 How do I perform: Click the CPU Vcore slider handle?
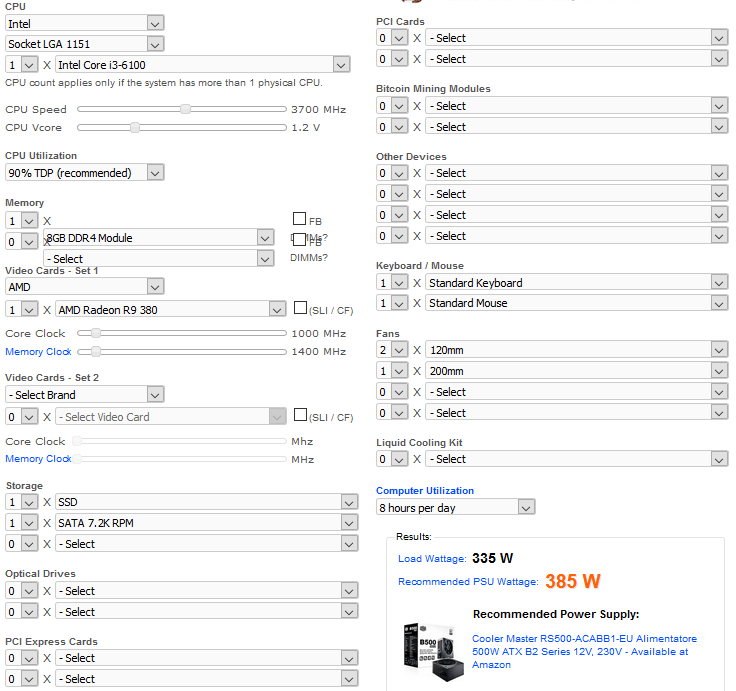click(134, 127)
